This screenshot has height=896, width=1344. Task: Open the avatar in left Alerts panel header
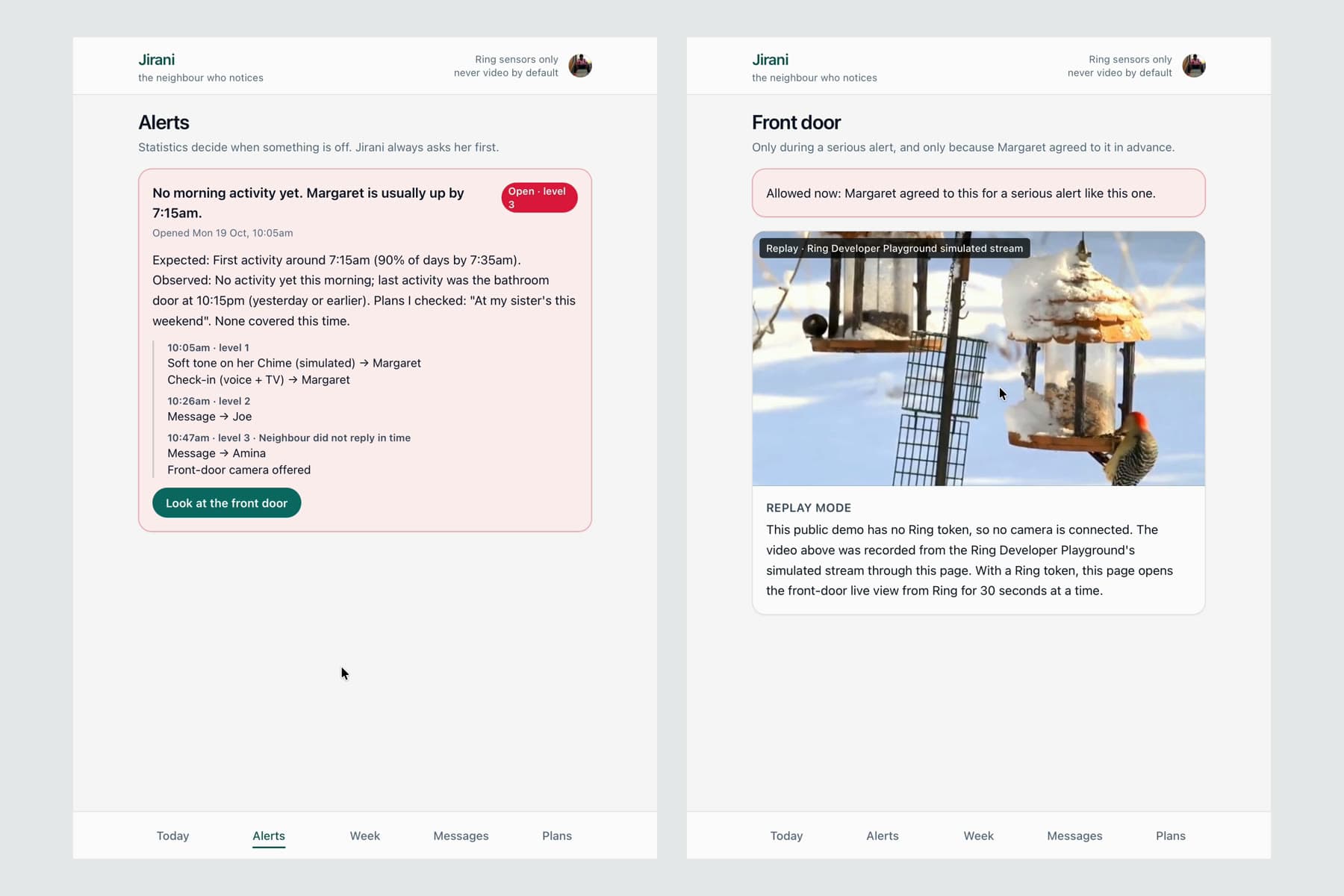pos(580,66)
